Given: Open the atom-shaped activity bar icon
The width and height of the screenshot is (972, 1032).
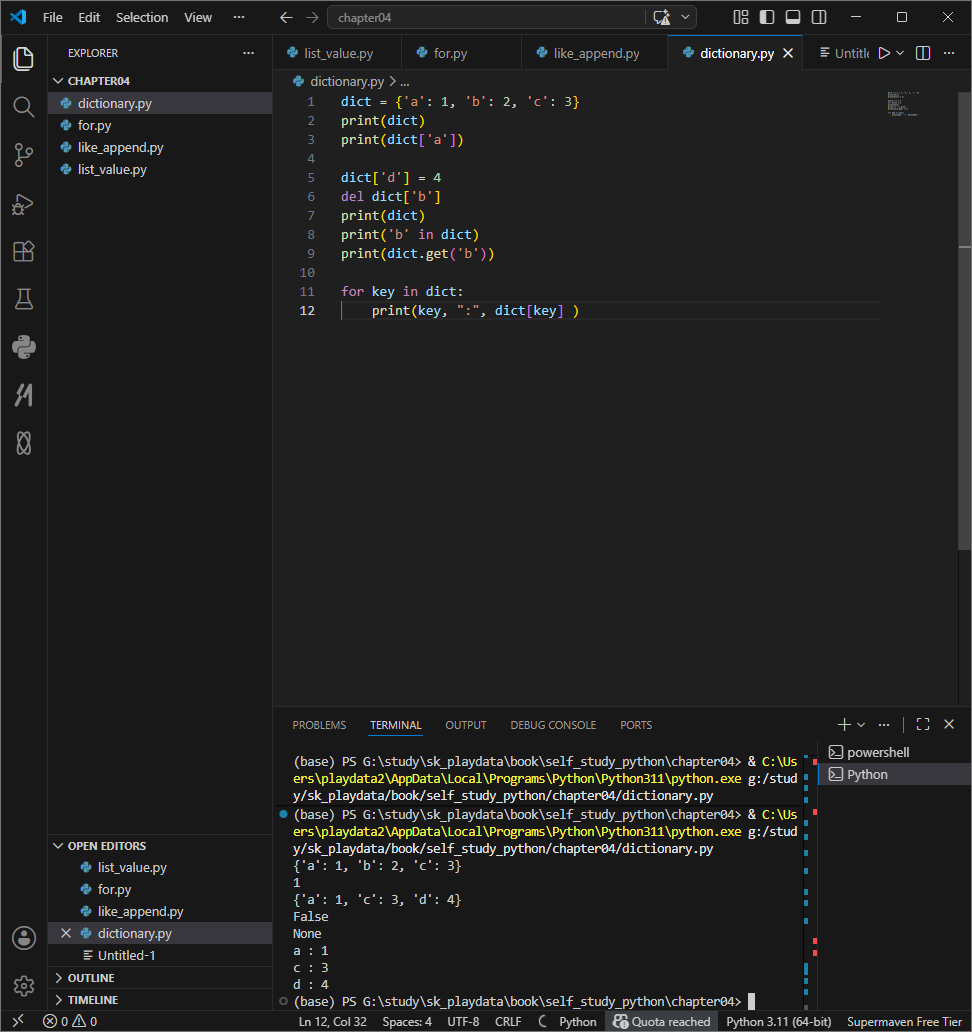Looking at the screenshot, I should coord(24,443).
